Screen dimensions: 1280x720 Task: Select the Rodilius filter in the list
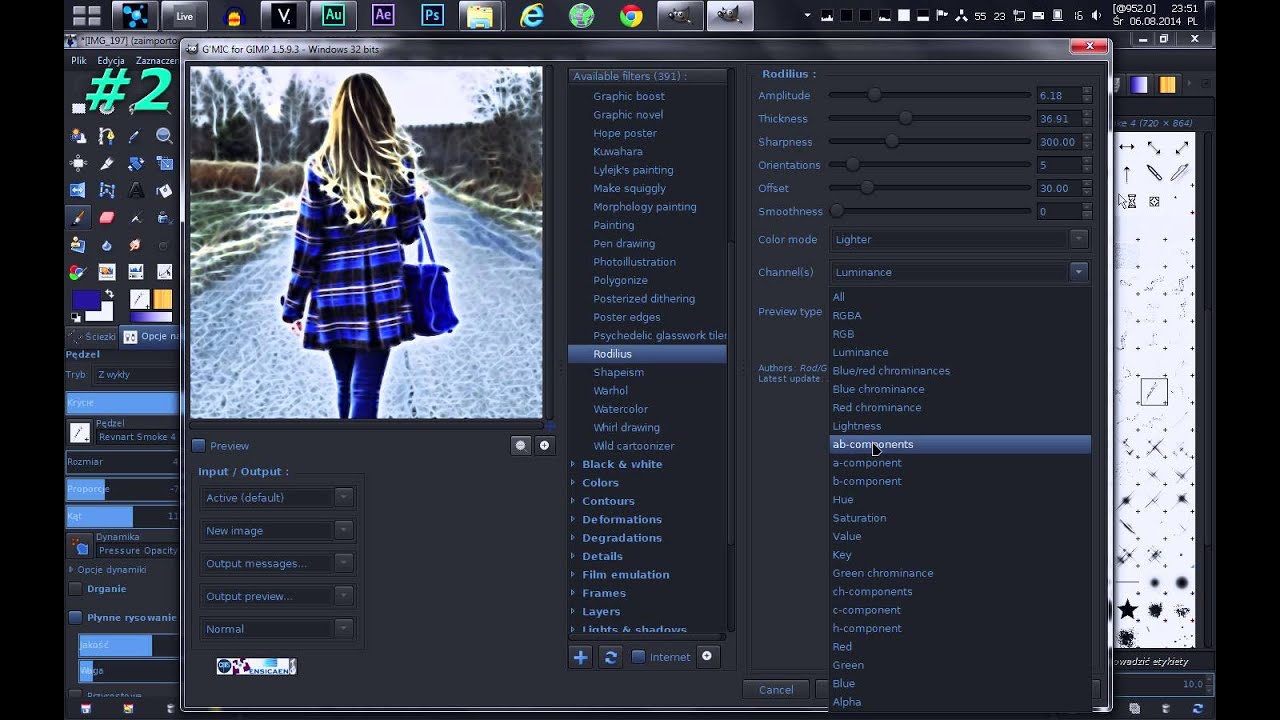647,354
